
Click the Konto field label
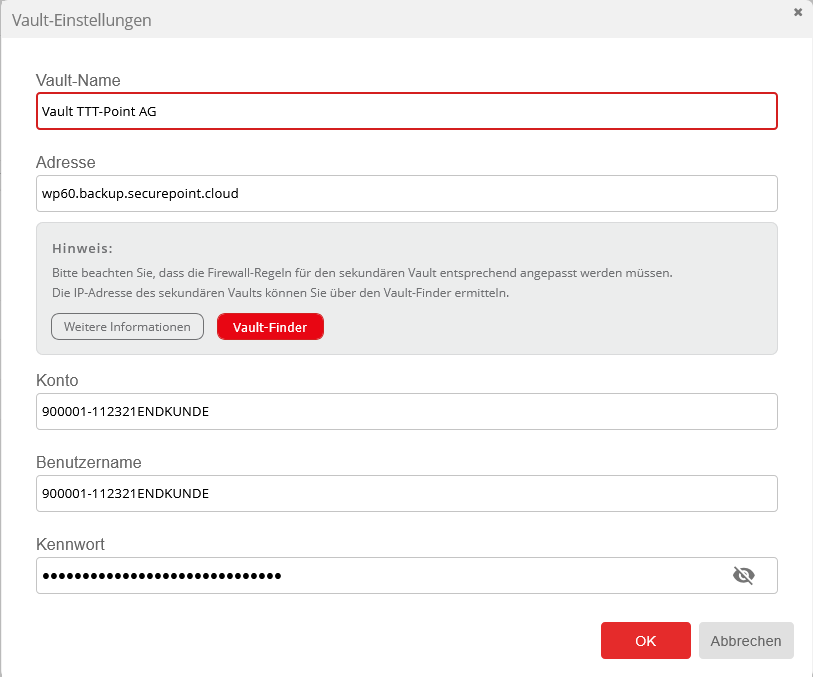57,380
